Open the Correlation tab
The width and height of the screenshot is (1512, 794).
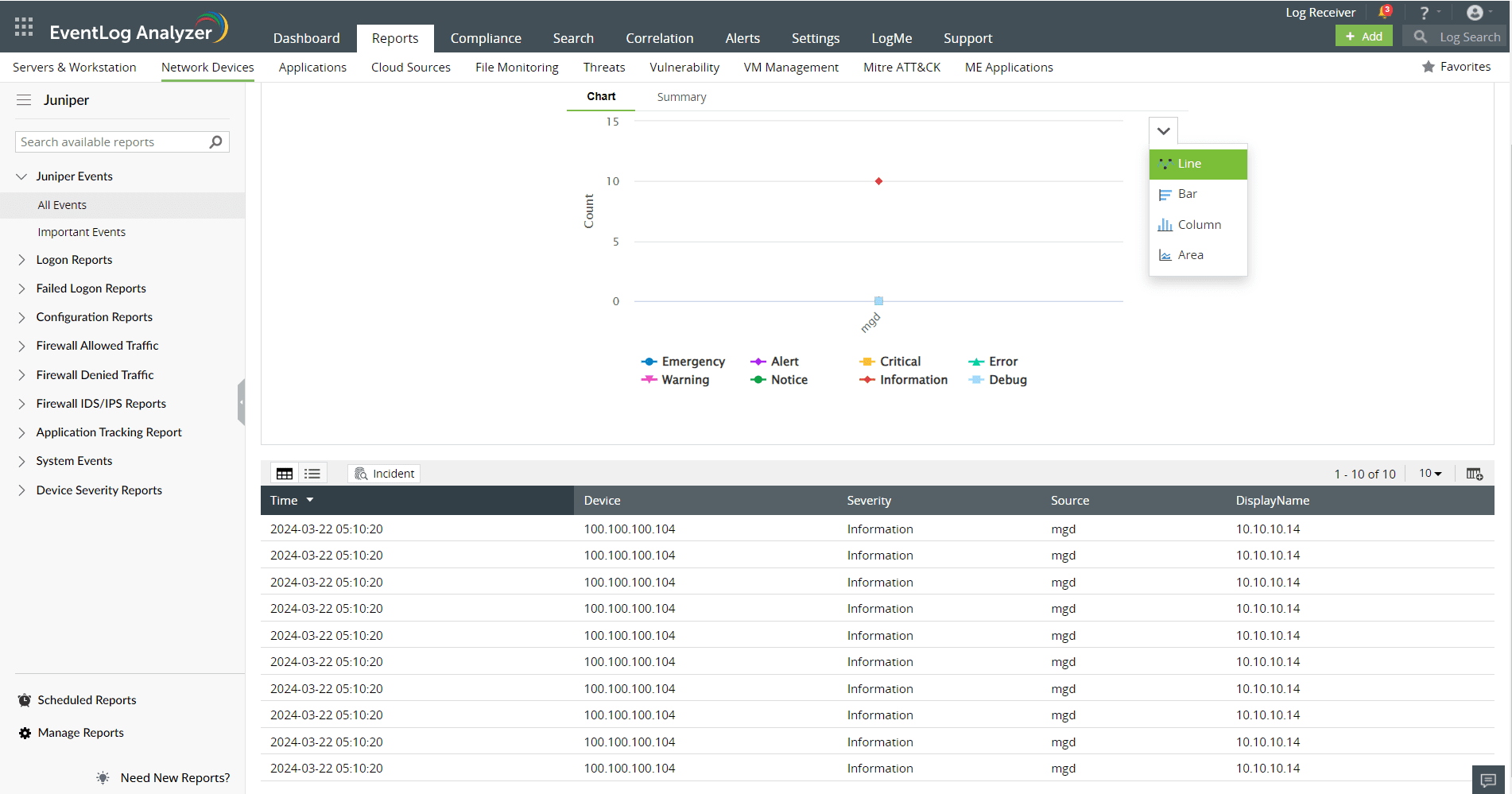tap(659, 38)
